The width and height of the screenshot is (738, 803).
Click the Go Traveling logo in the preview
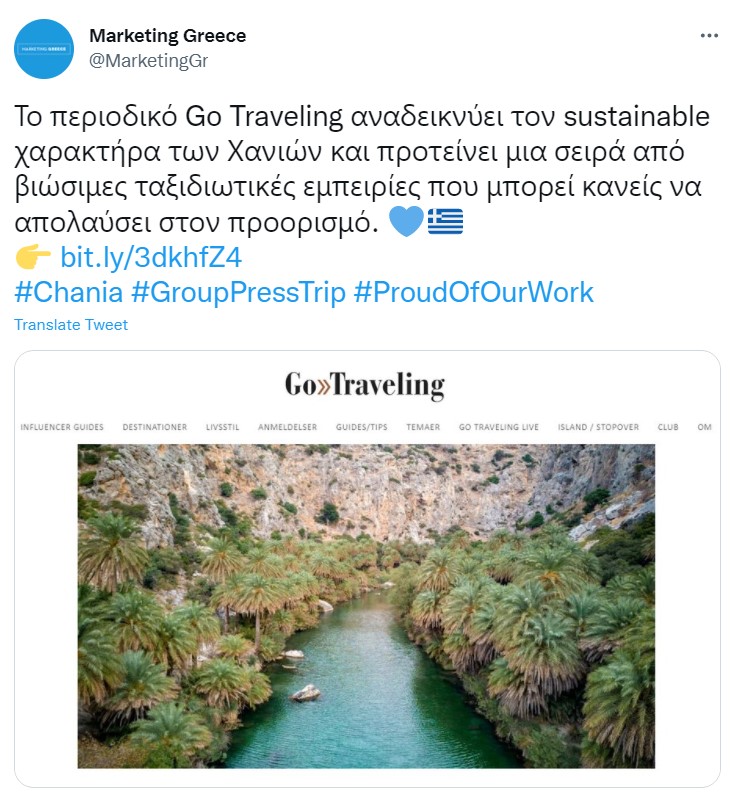click(x=364, y=385)
